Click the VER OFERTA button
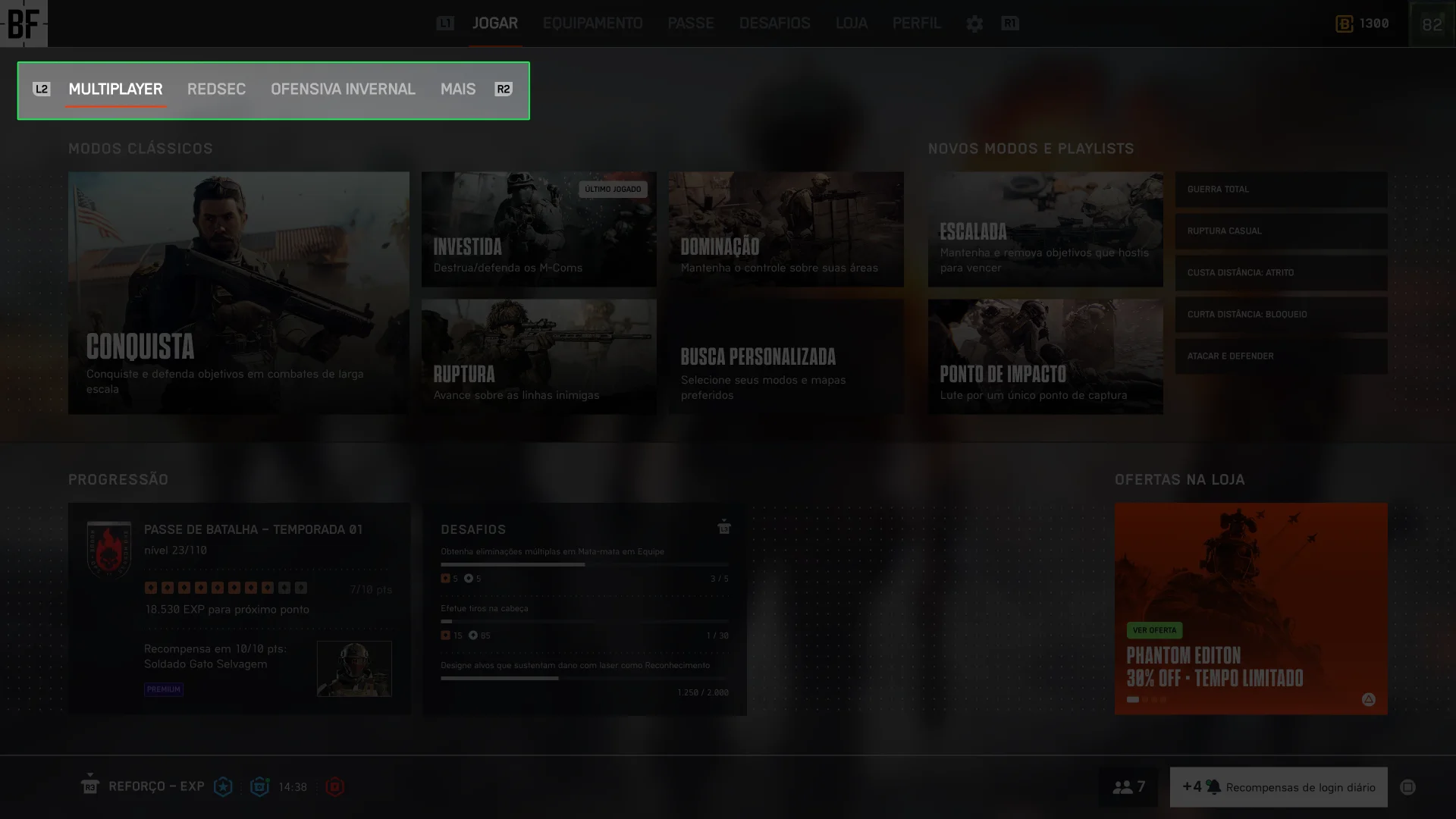 point(1154,630)
